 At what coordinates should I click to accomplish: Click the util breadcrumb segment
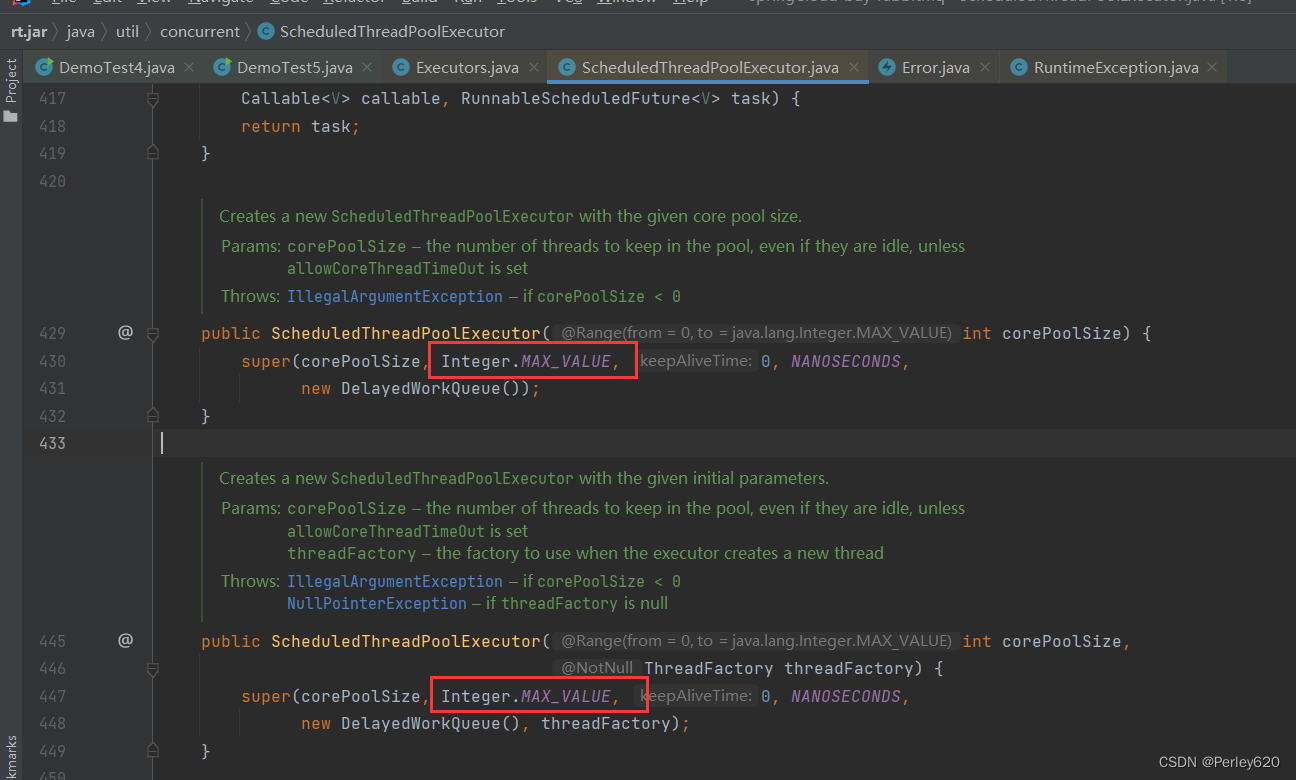click(127, 31)
